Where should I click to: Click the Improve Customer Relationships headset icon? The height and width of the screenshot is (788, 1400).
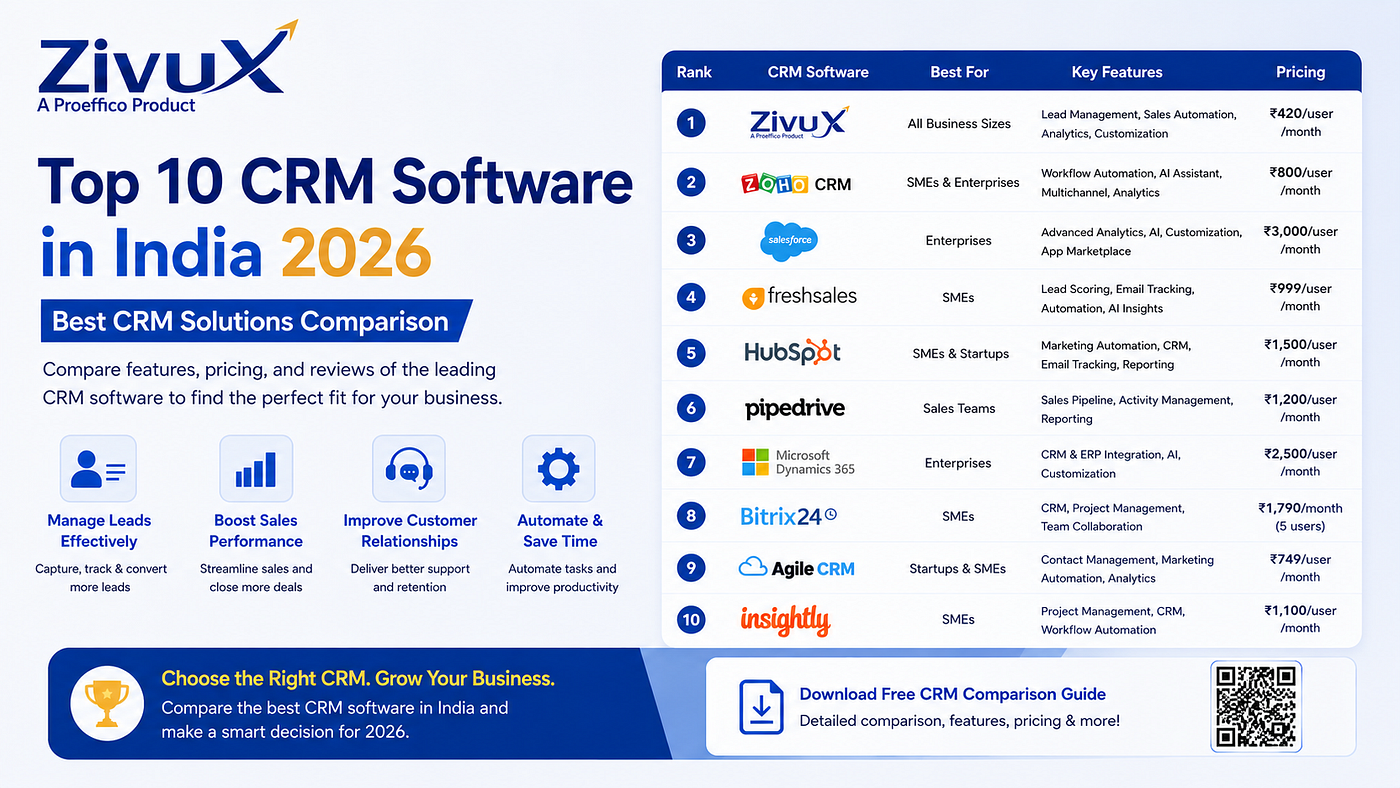(409, 468)
